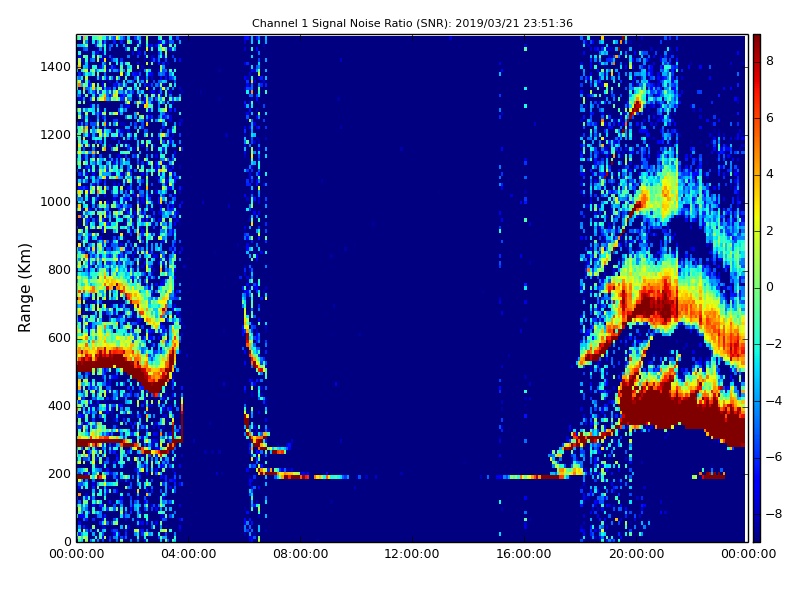
Task: Click the 04:00:00 time axis label
Action: pyautogui.click(x=189, y=554)
